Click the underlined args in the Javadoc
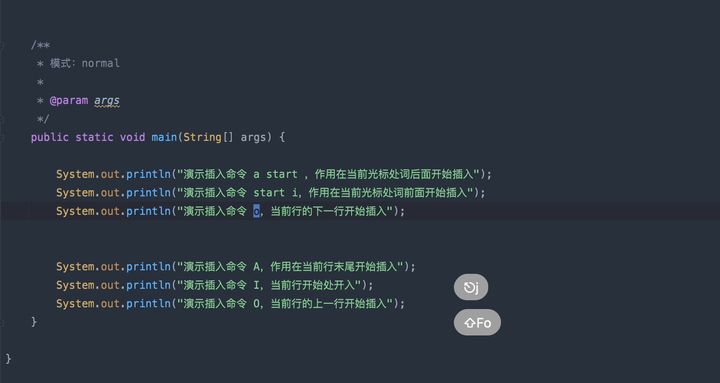This screenshot has width=720, height=383. 107,101
